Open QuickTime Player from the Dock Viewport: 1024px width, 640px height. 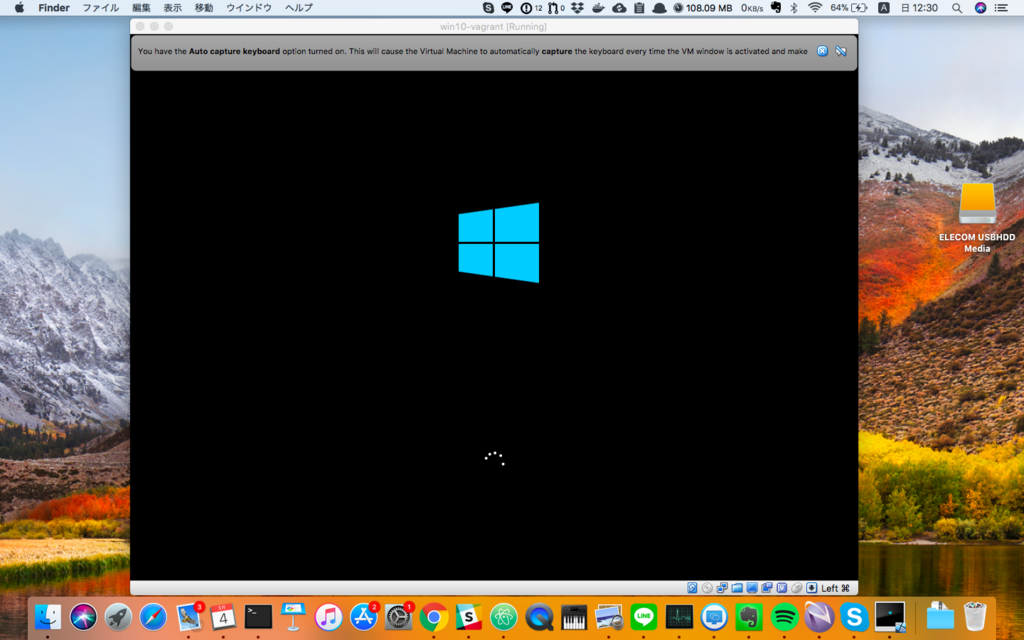(539, 616)
